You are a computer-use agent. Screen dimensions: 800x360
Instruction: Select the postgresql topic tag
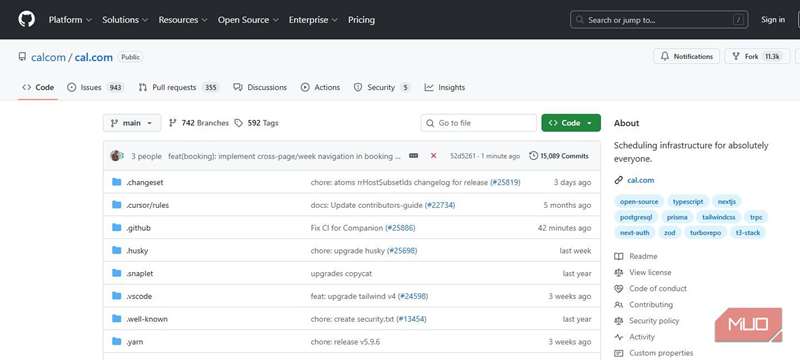coord(636,217)
